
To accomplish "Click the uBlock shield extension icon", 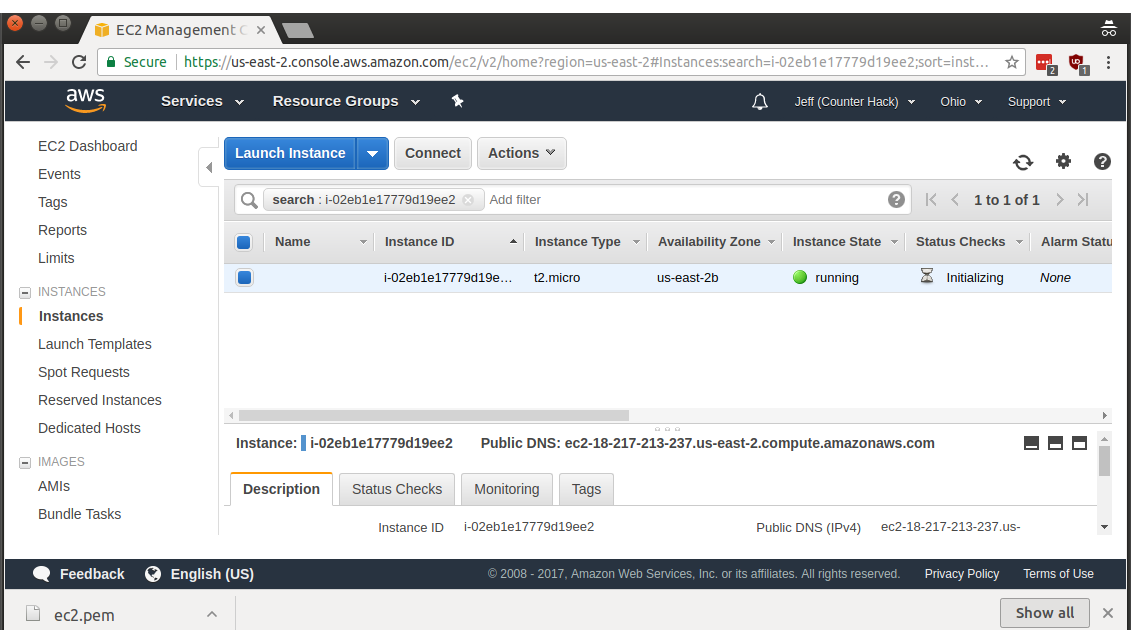I will pos(1078,64).
